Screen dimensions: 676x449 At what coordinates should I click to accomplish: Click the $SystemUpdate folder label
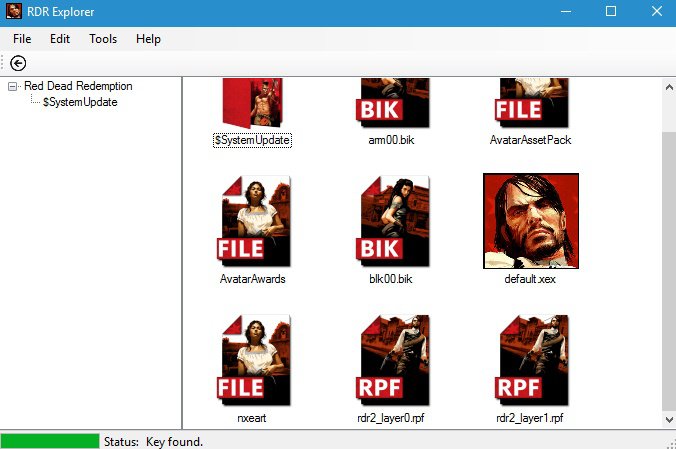pos(252,140)
